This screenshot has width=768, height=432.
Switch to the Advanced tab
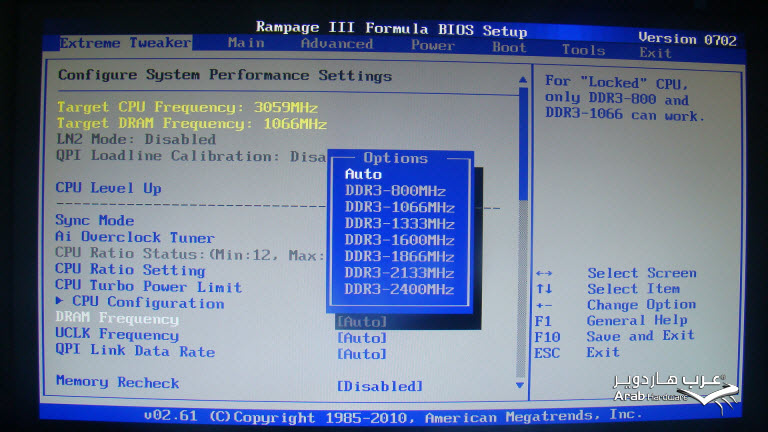[x=337, y=44]
